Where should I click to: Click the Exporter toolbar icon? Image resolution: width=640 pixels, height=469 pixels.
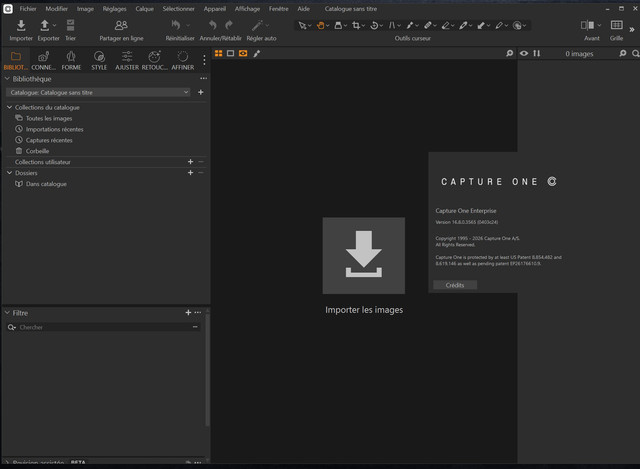pos(44,25)
